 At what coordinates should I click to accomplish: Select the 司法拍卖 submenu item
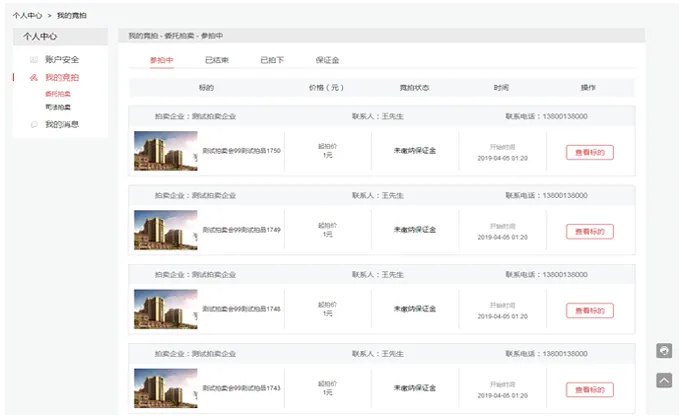point(58,107)
